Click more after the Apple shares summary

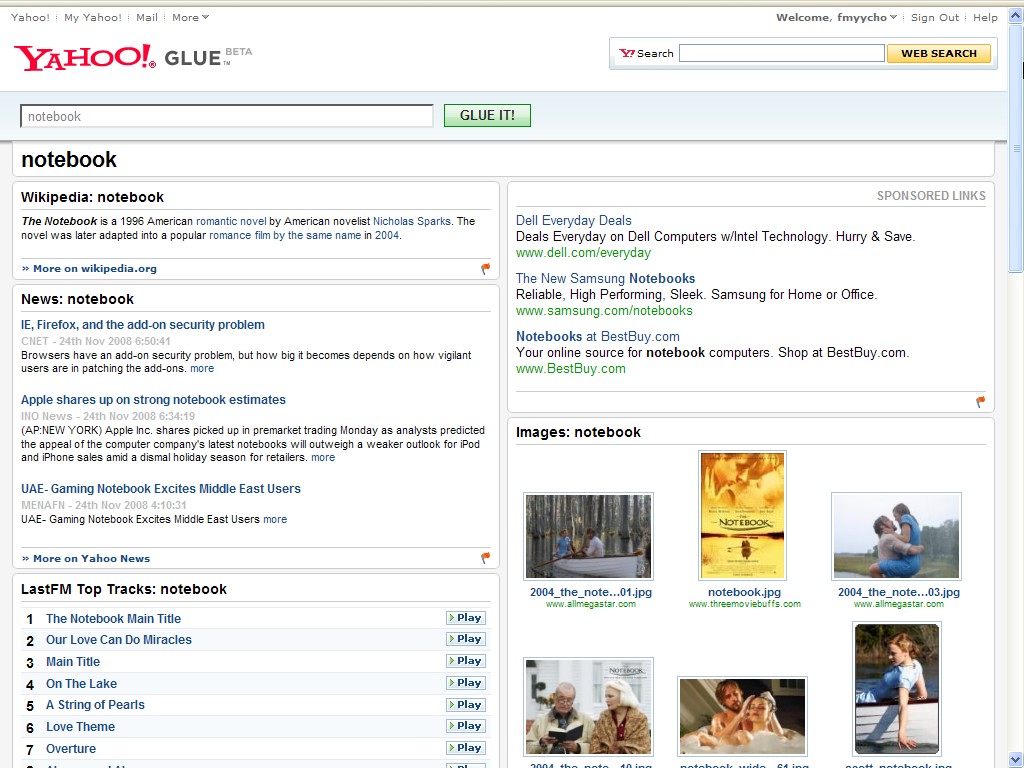pyautogui.click(x=323, y=458)
